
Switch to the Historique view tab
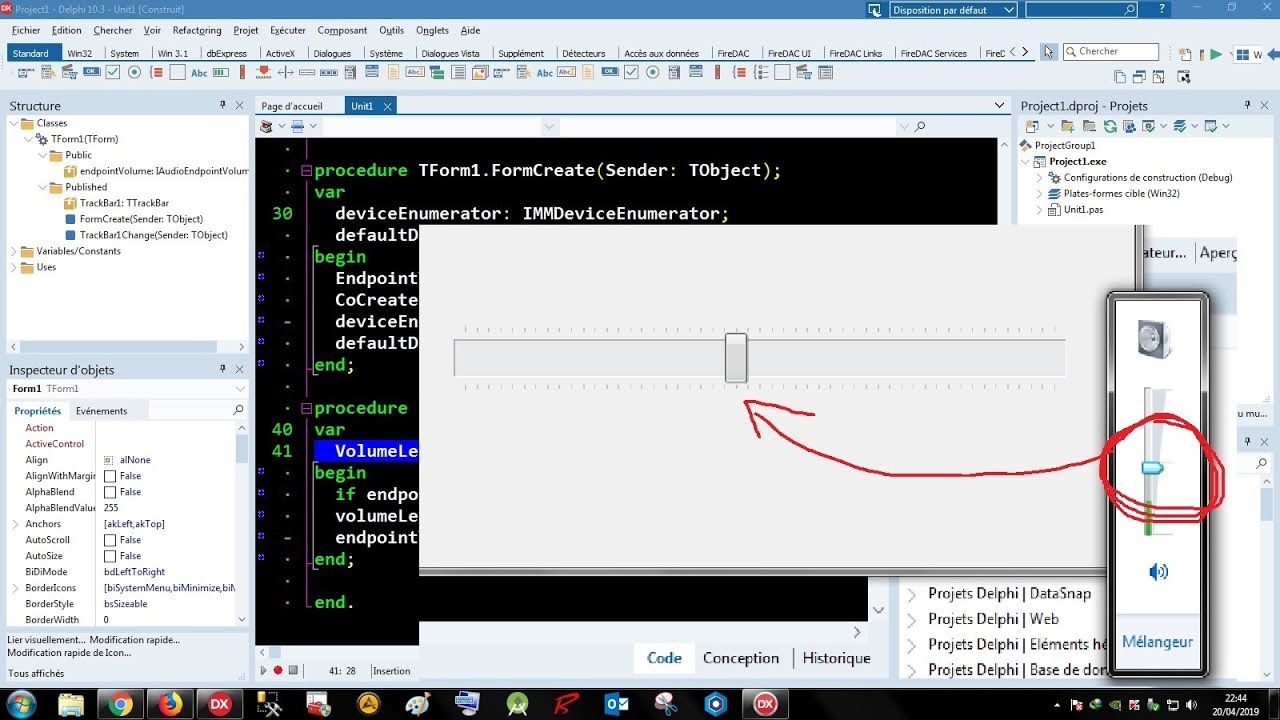click(x=836, y=658)
